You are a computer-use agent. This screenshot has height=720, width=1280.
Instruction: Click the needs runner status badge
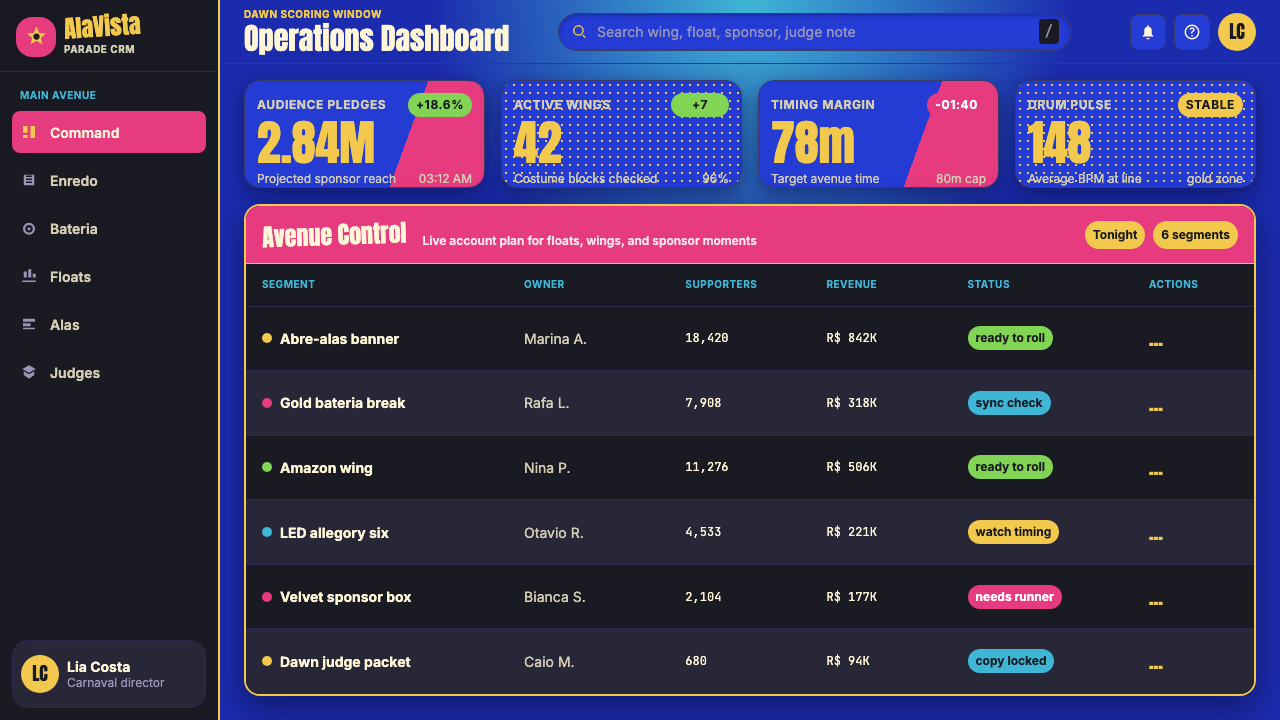(1014, 597)
